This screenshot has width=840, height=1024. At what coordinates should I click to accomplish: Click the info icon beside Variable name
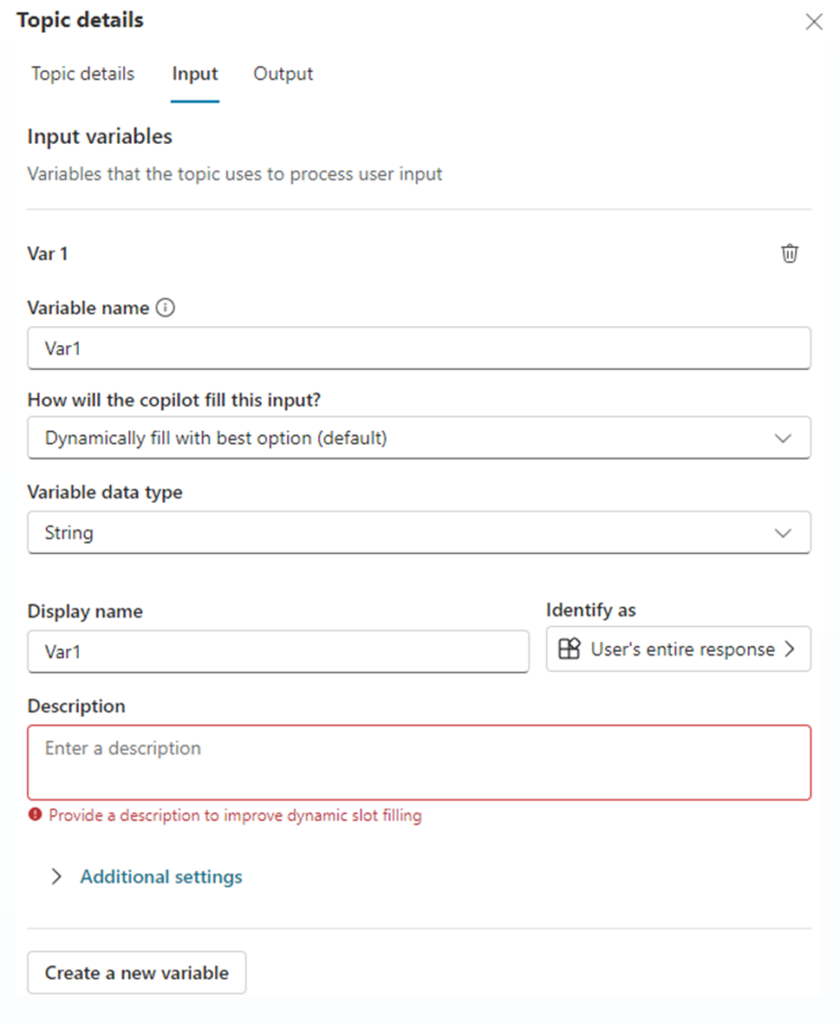click(166, 308)
